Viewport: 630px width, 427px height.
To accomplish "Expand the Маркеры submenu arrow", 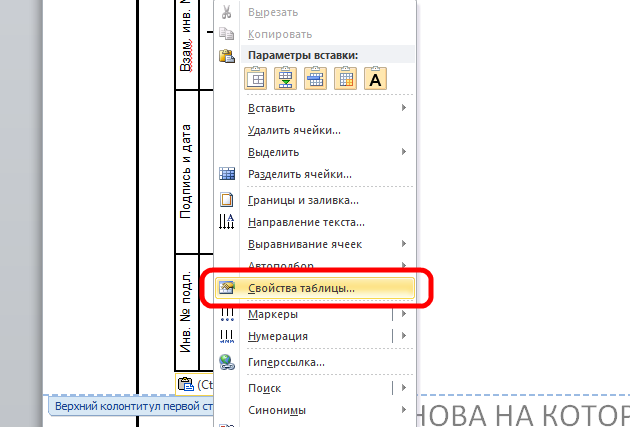I will point(404,314).
